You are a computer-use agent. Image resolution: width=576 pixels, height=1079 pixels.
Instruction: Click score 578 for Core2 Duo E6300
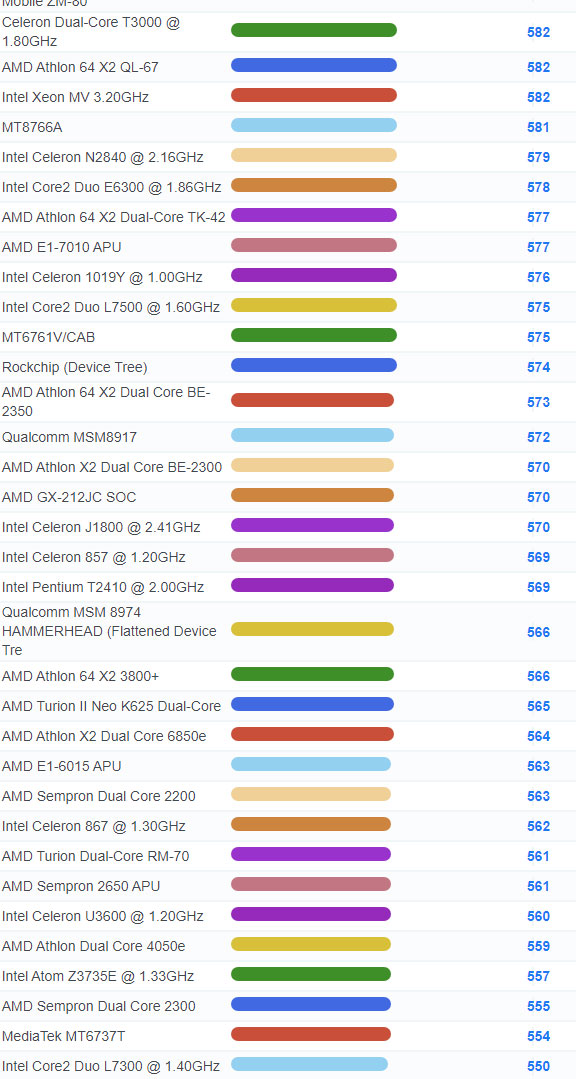538,187
